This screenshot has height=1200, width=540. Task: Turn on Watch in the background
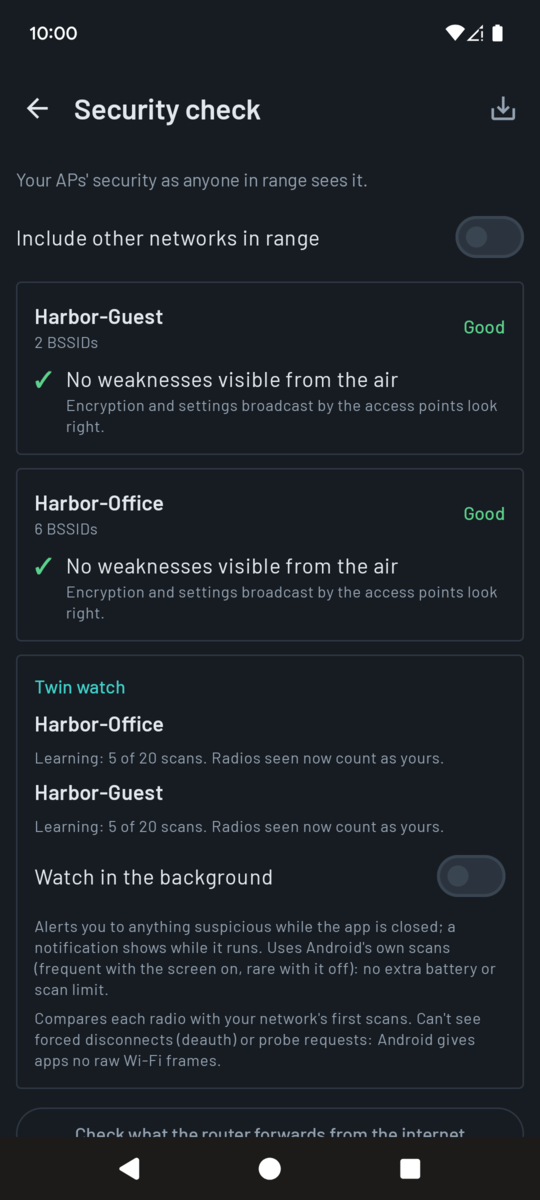[471, 876]
